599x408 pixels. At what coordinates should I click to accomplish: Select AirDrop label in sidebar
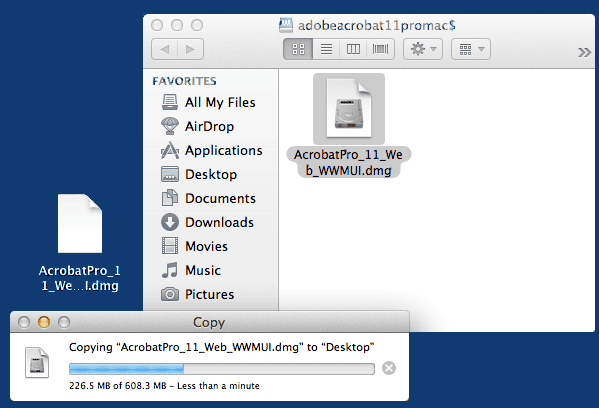click(209, 126)
